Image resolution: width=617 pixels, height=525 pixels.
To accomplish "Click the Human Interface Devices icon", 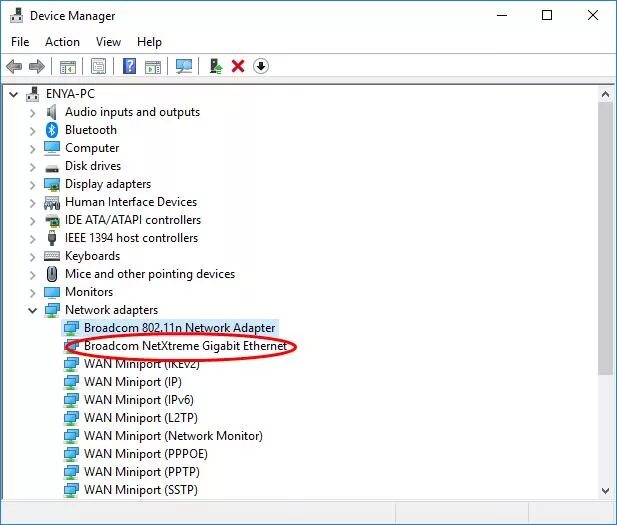I will (52, 202).
